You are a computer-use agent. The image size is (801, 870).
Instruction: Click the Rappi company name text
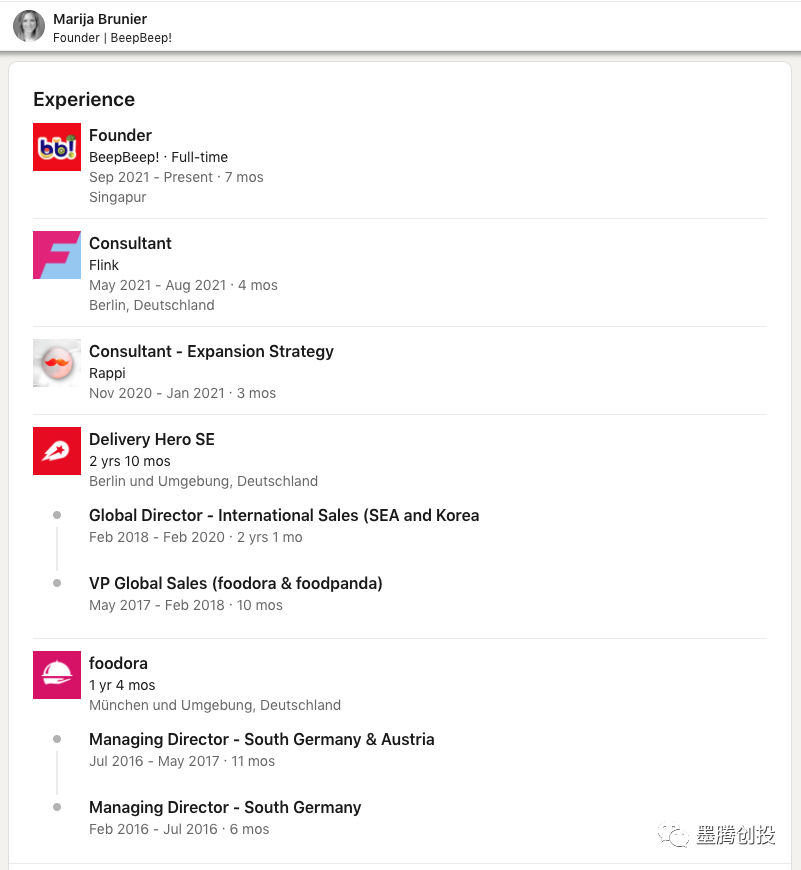107,373
